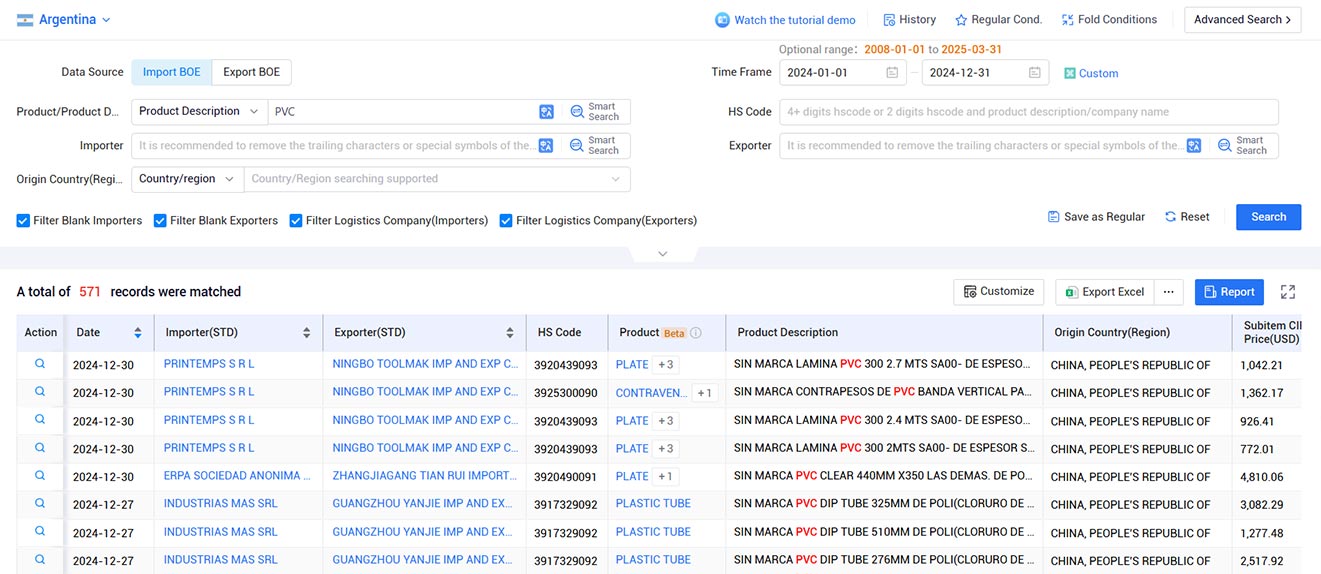Viewport: 1321px width, 574px height.
Task: Open History
Action: click(909, 20)
